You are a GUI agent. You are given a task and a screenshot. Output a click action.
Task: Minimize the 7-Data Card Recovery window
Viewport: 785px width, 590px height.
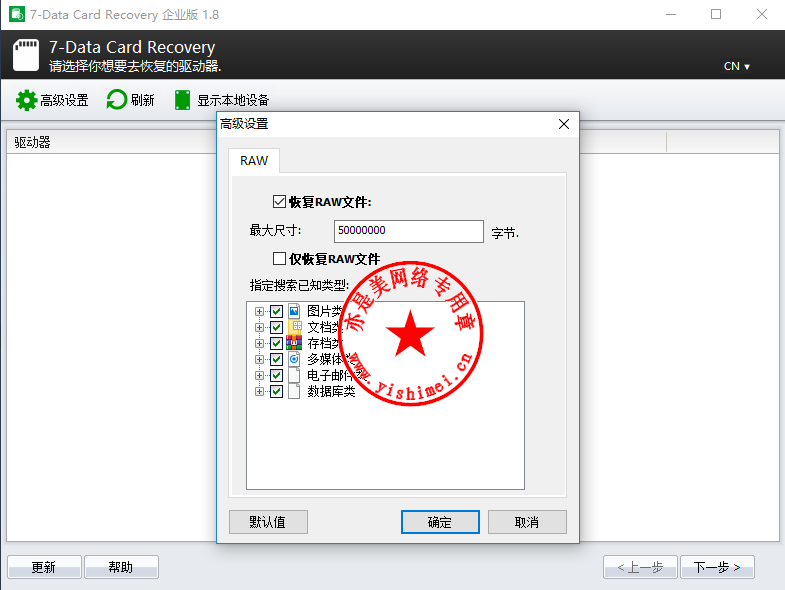(x=671, y=14)
